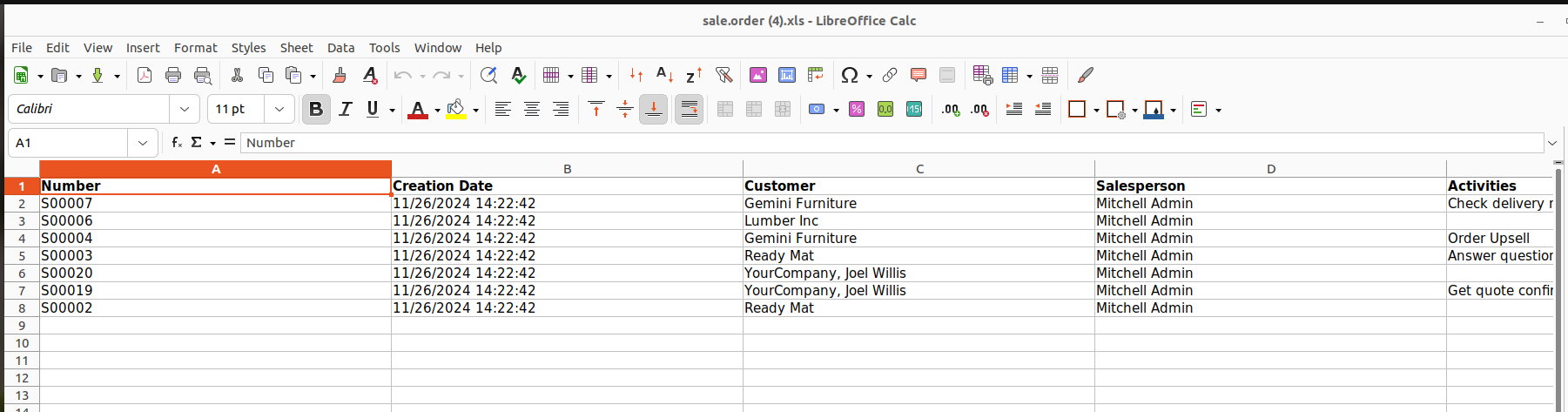Open the Calibri font name dropdown
Image resolution: width=1568 pixels, height=412 pixels.
pyautogui.click(x=184, y=109)
